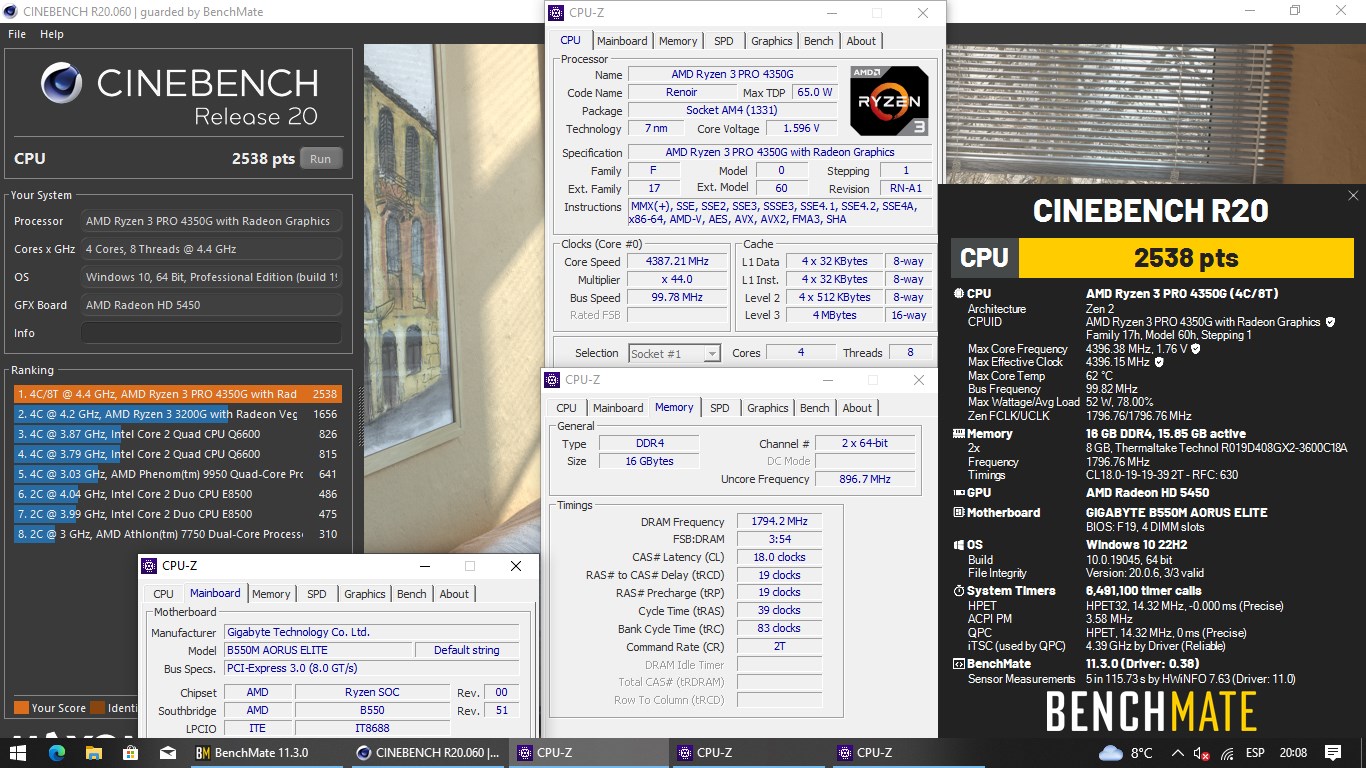Switch to Mainboard tab in top CPU-Z window
1366x768 pixels.
point(622,41)
